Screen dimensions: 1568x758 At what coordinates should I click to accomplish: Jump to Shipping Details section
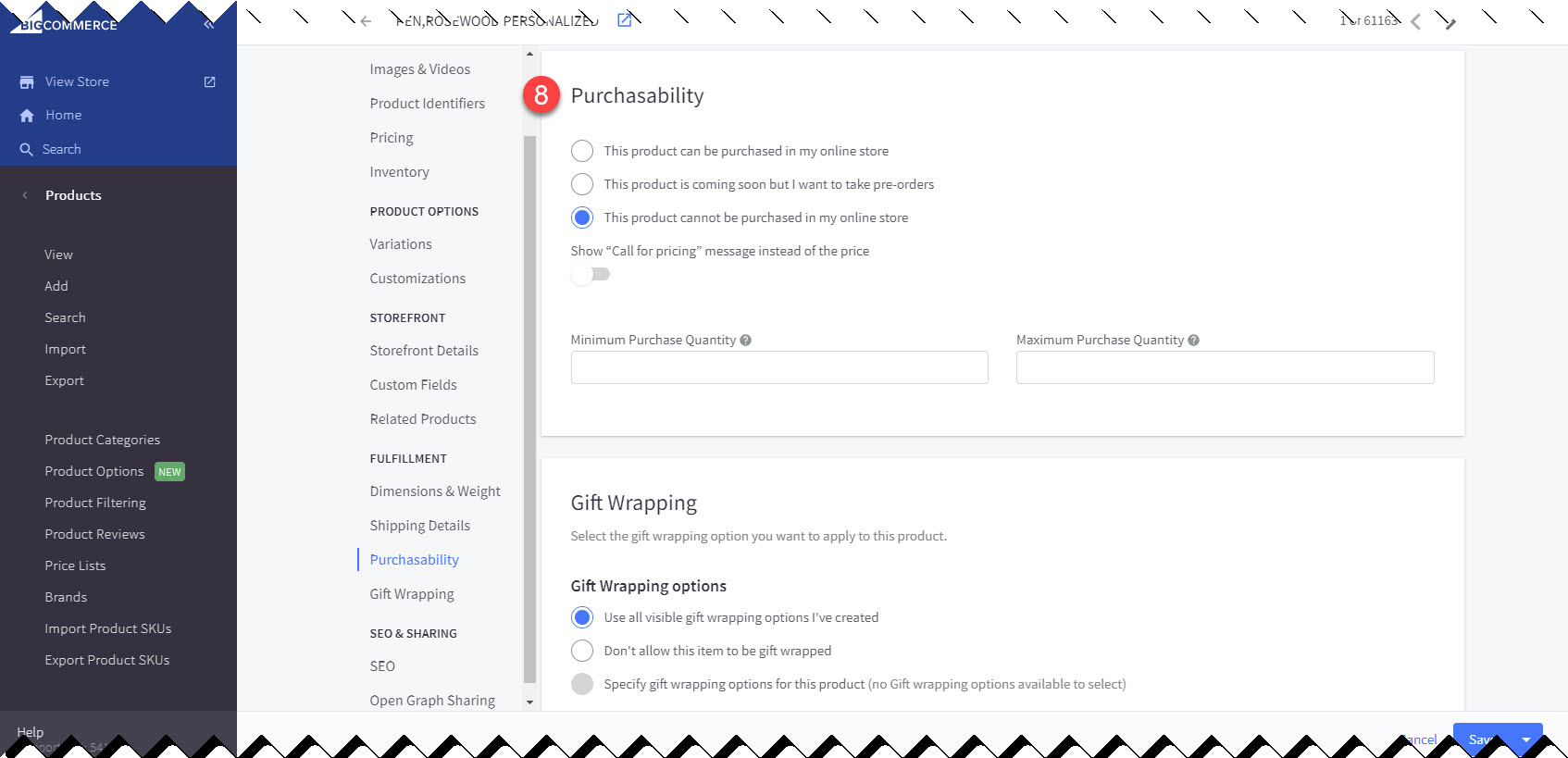[x=420, y=526]
